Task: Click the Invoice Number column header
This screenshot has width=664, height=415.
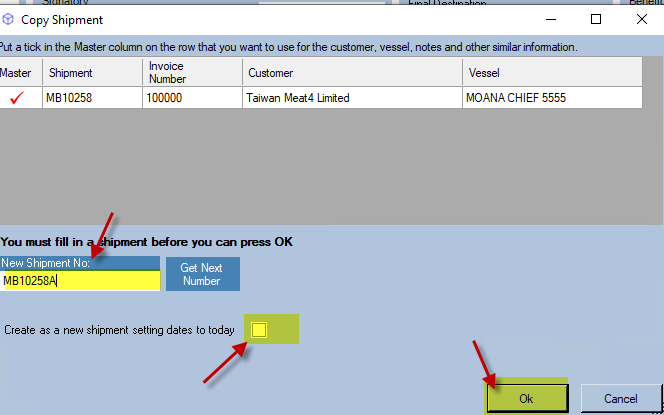Action: pyautogui.click(x=192, y=73)
